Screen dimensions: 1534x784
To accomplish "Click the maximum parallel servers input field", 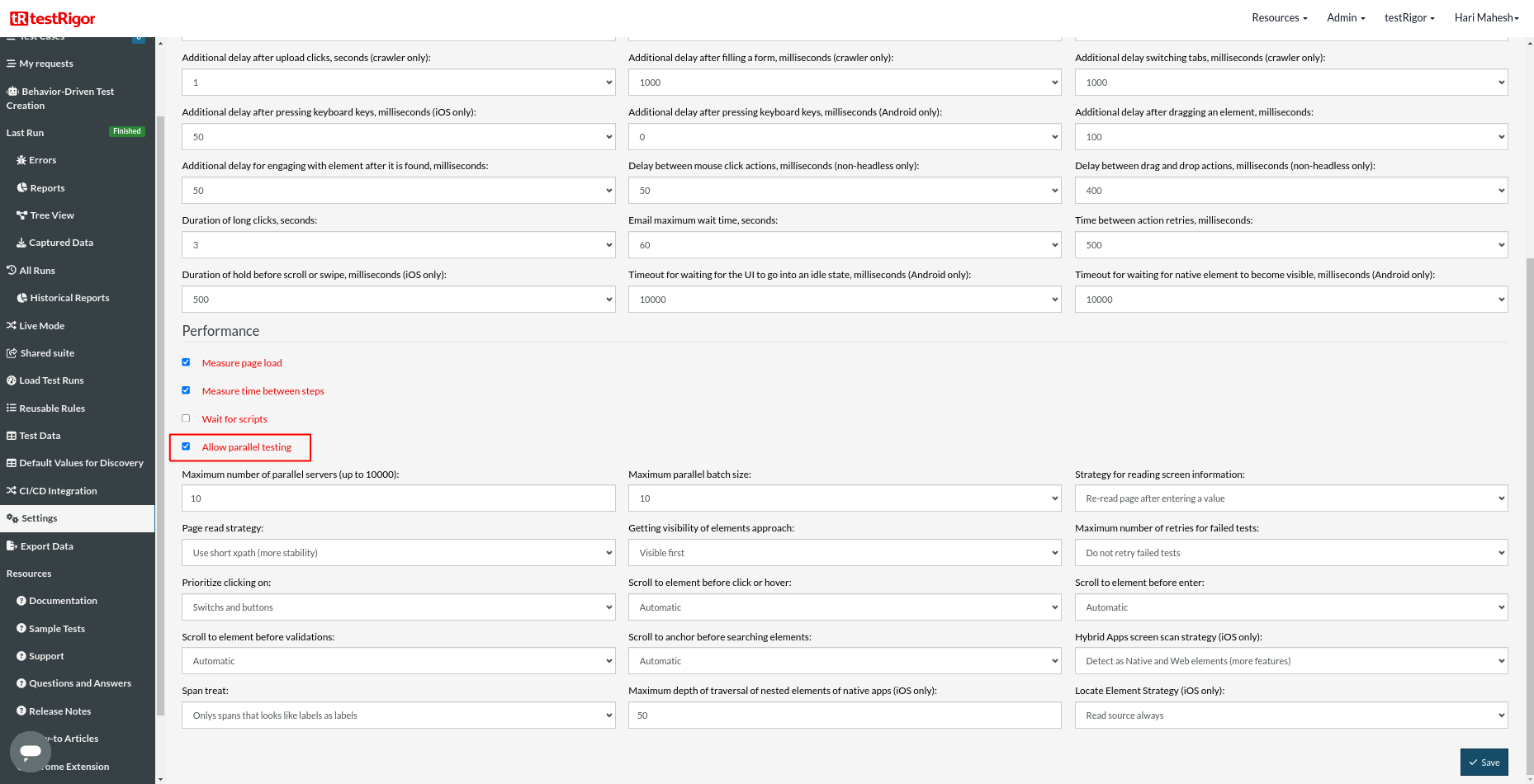I will point(398,498).
